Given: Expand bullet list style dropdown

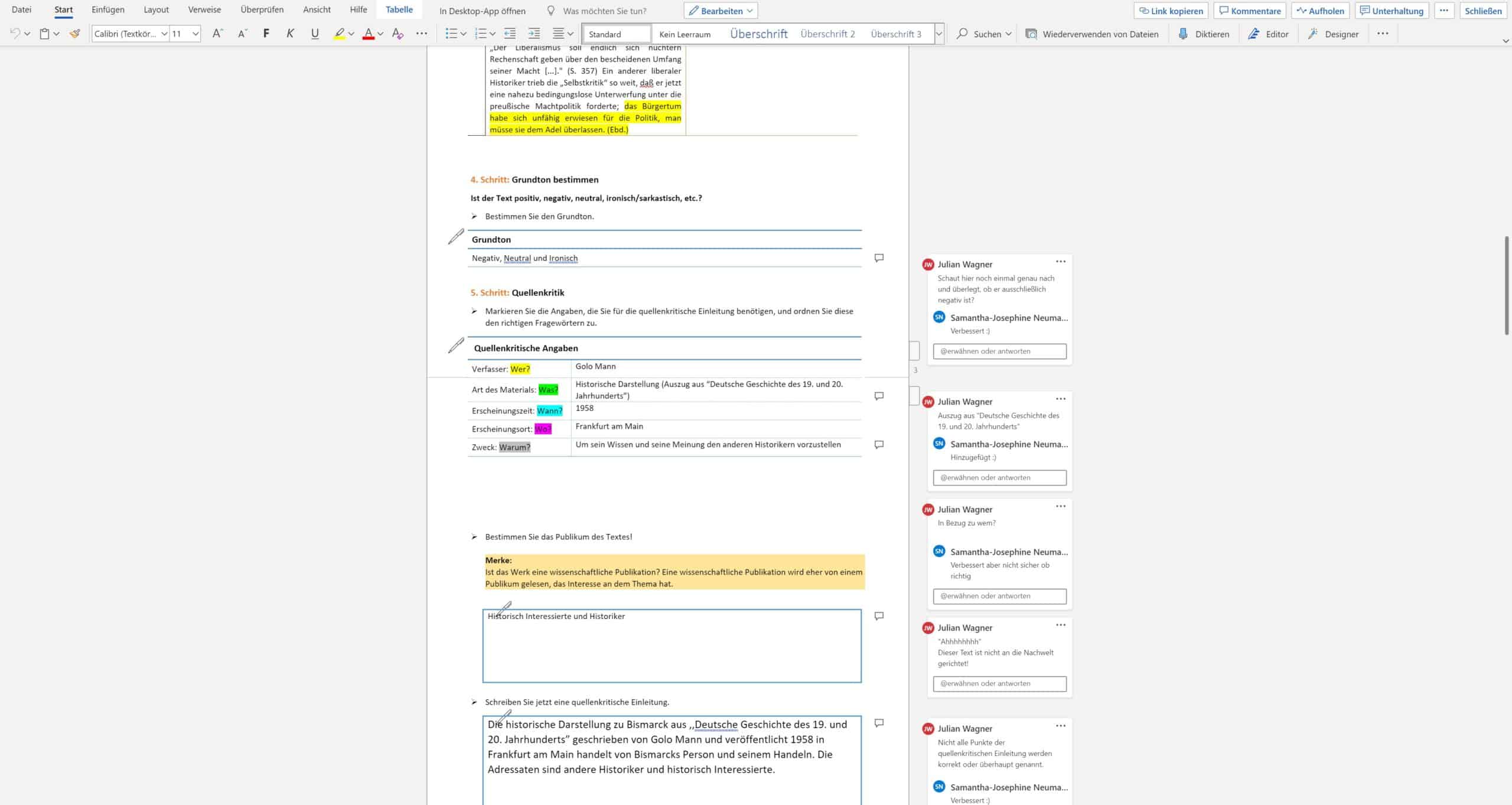Looking at the screenshot, I should click(x=464, y=34).
